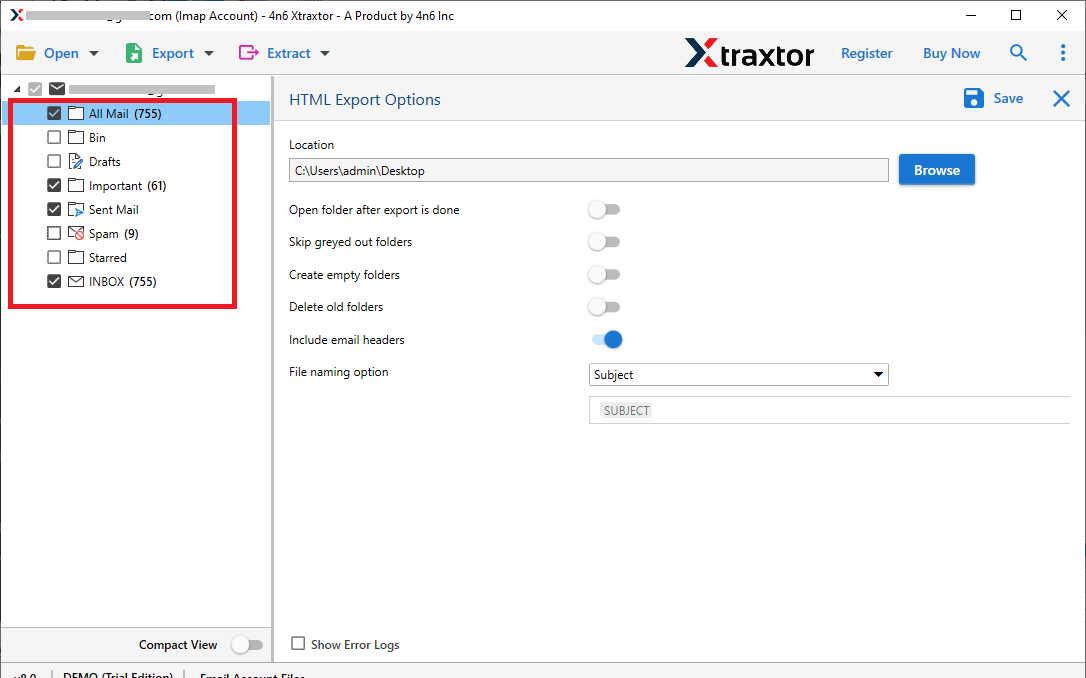Open the File naming option dropdown
The width and height of the screenshot is (1086, 678).
(877, 374)
